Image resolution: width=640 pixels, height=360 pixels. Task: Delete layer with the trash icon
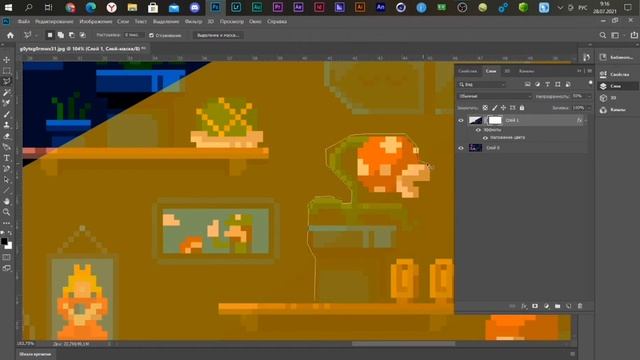click(580, 306)
